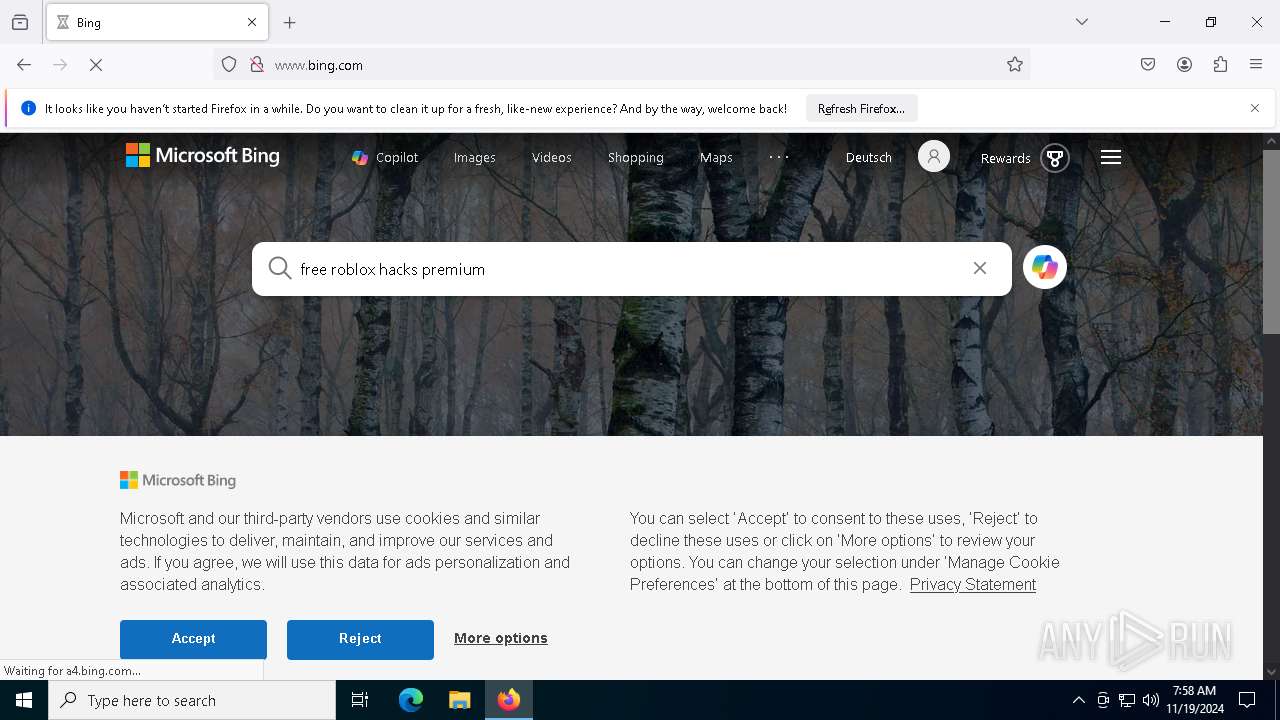
Task: Open Task View on taskbar
Action: click(360, 700)
